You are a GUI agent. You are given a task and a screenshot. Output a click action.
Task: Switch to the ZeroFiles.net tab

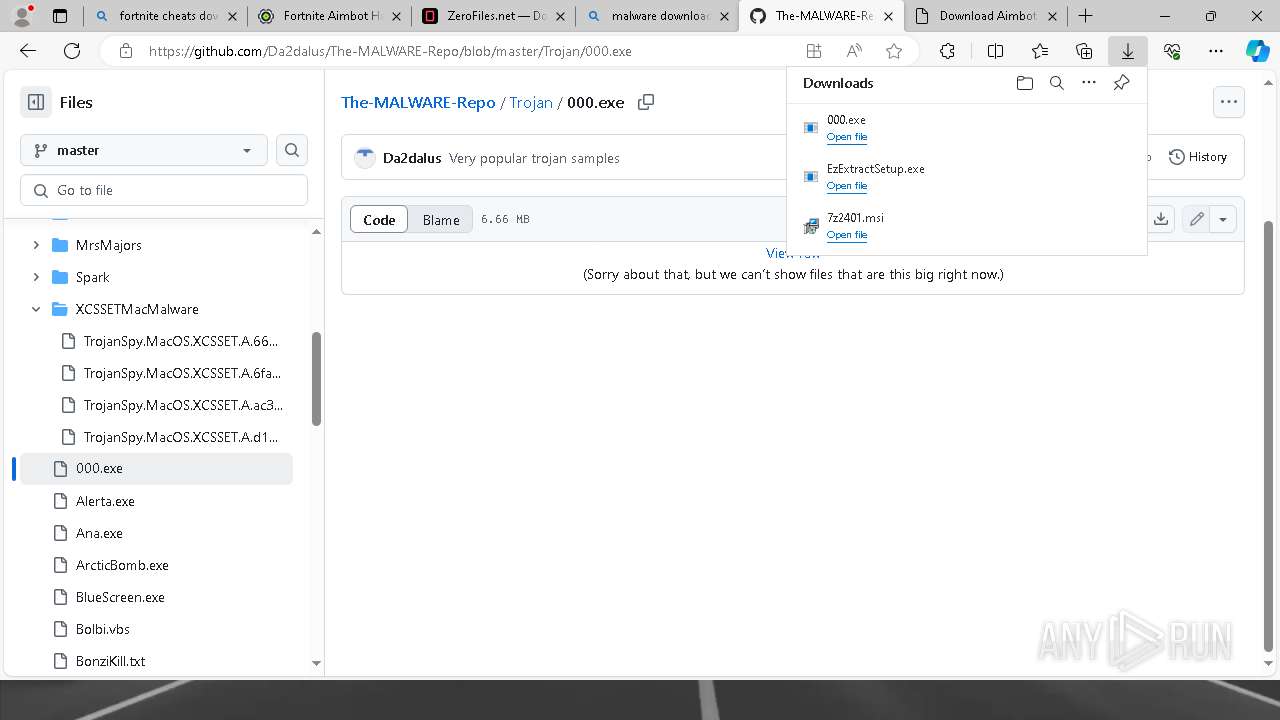(x=494, y=16)
